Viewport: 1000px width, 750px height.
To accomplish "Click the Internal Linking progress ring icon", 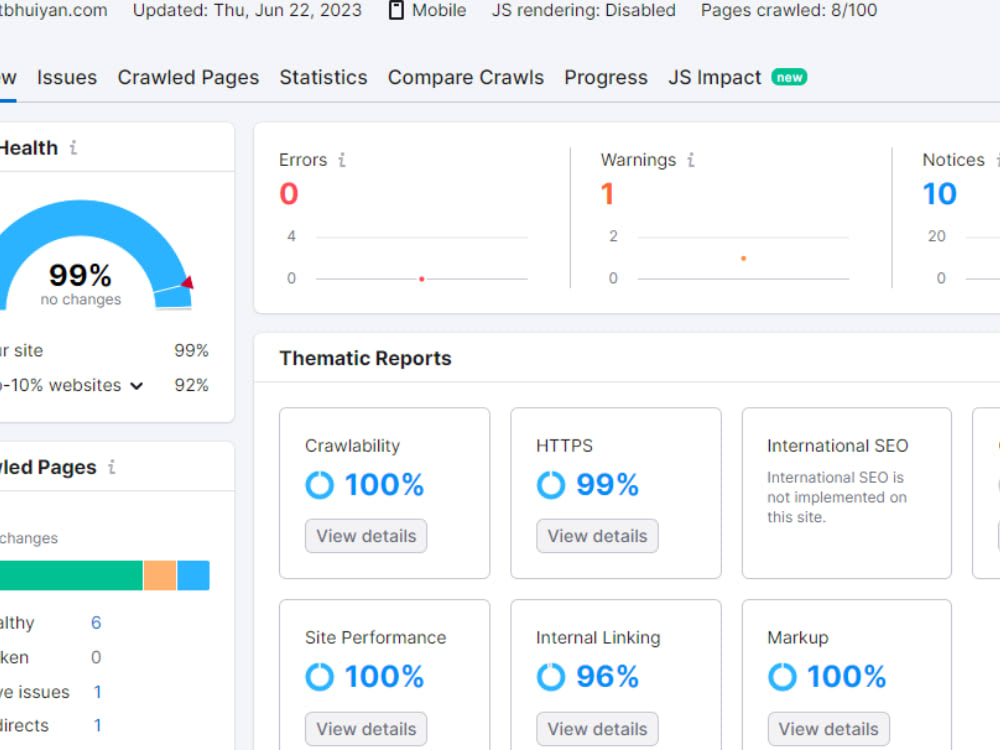I will pyautogui.click(x=550, y=677).
